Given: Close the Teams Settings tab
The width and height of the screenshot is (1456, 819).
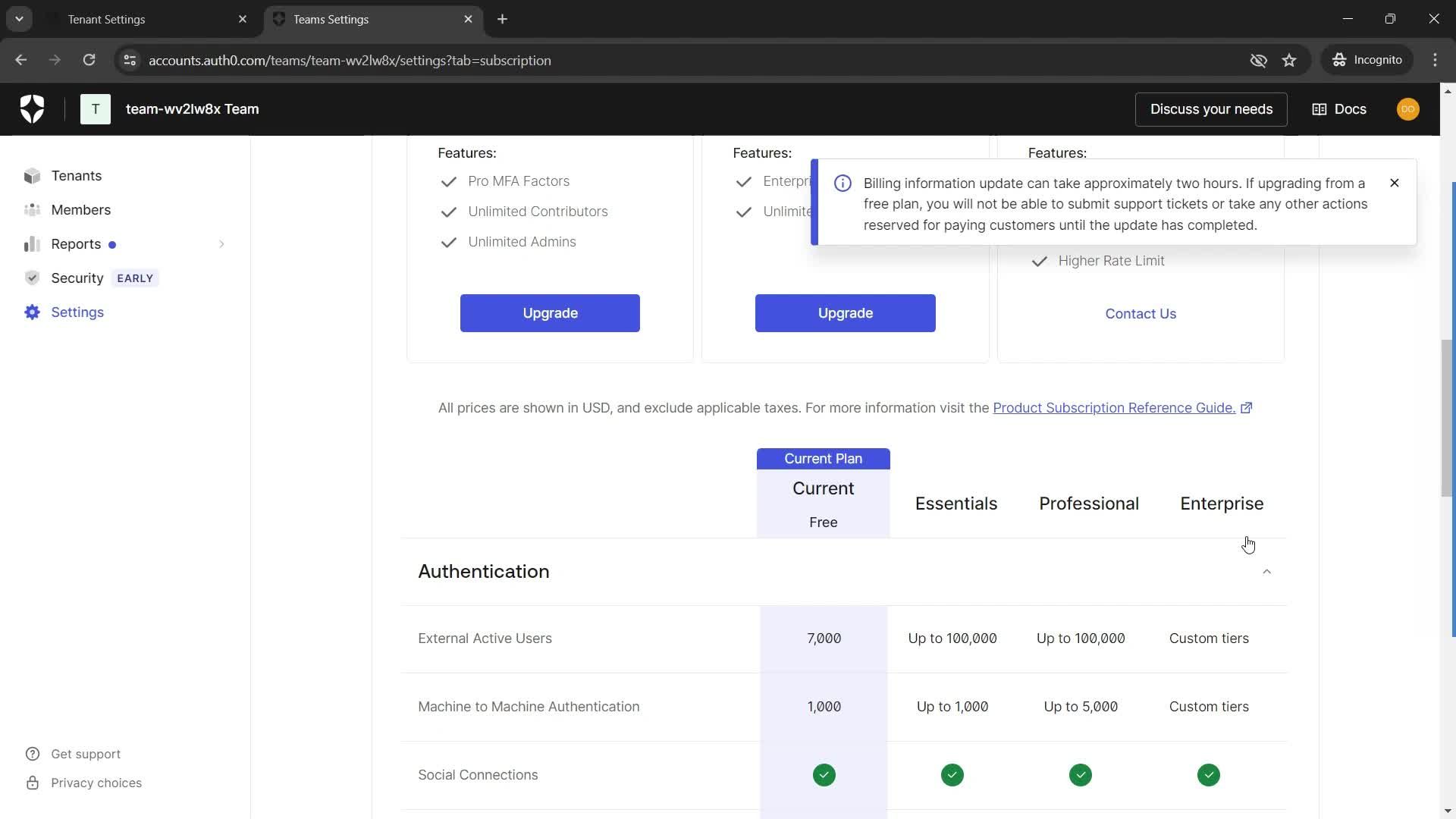Looking at the screenshot, I should pos(468,19).
